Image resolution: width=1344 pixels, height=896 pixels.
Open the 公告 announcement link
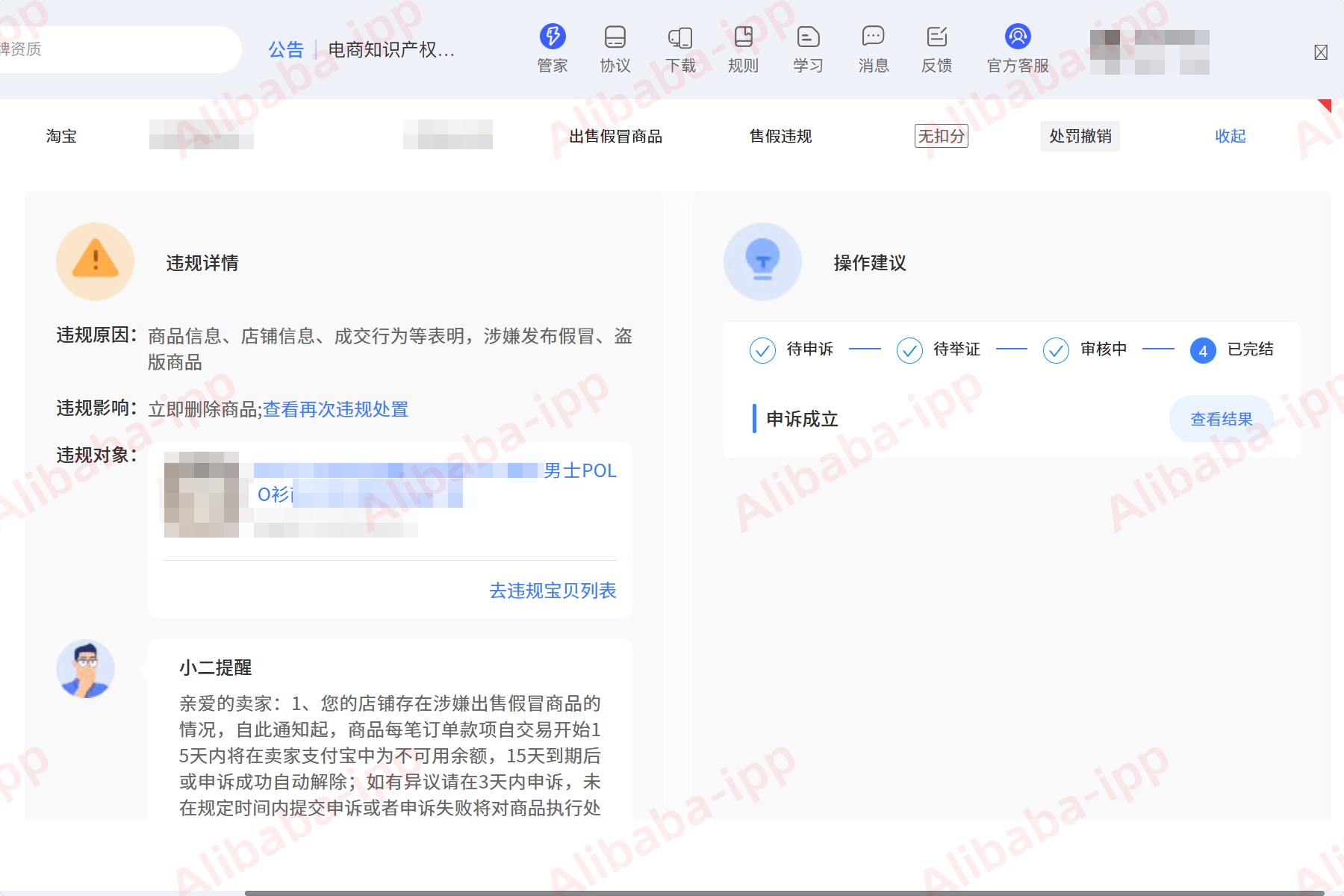(286, 49)
